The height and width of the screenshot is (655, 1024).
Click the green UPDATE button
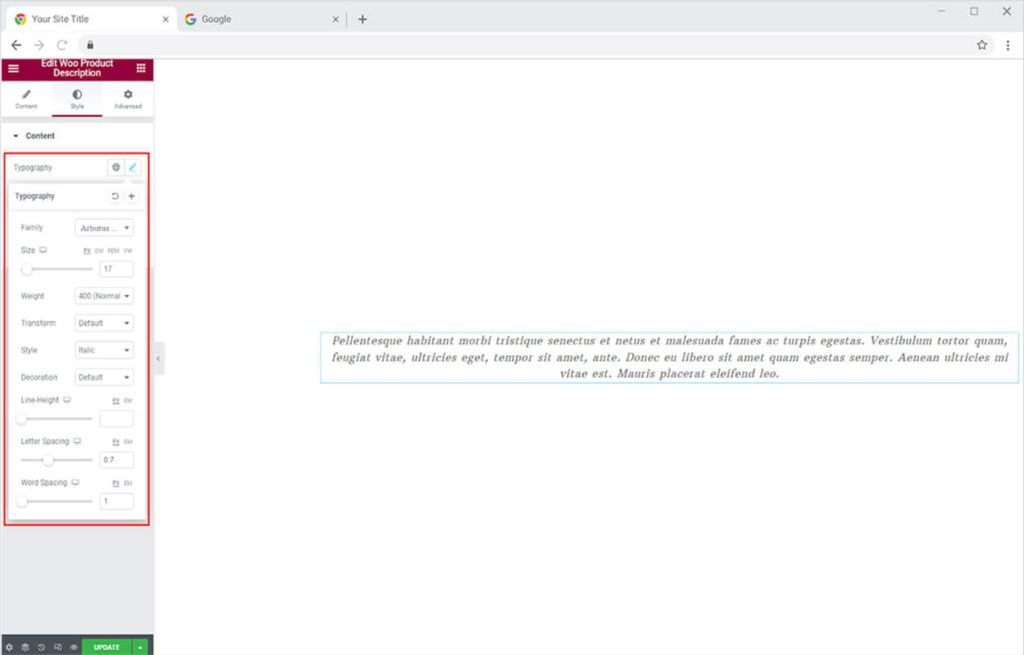(x=106, y=647)
